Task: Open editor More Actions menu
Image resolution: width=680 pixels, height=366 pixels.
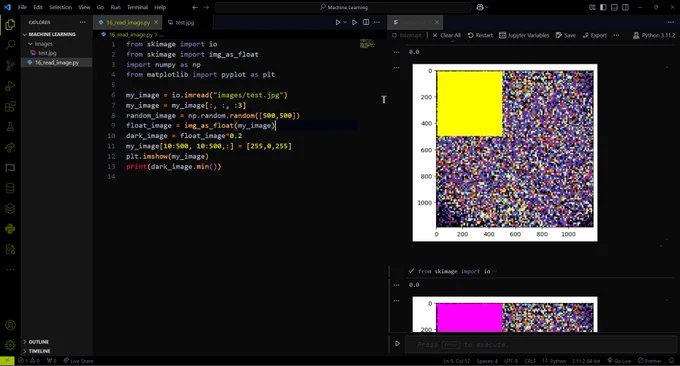Action: [377, 22]
